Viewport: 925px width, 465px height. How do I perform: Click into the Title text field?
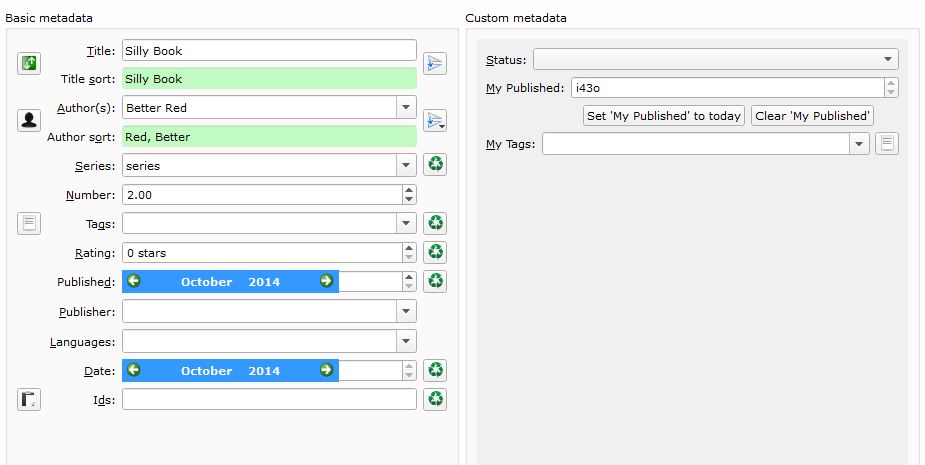point(268,51)
